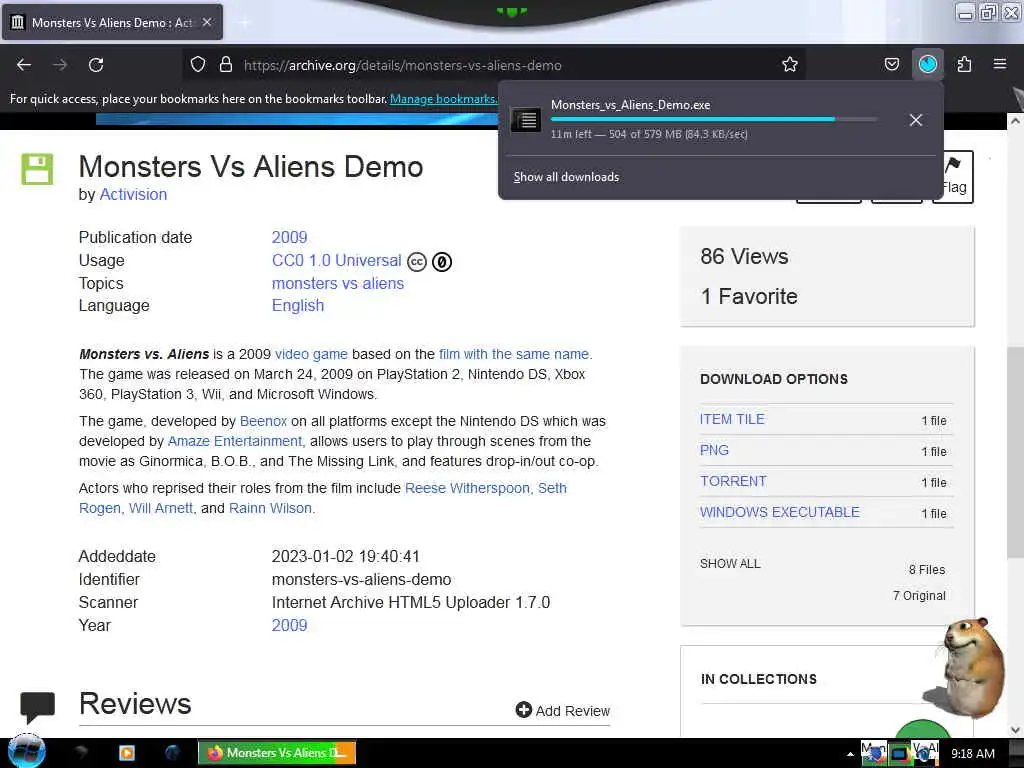Click the Creative Commons cc icon
This screenshot has width=1024, height=768.
point(417,262)
